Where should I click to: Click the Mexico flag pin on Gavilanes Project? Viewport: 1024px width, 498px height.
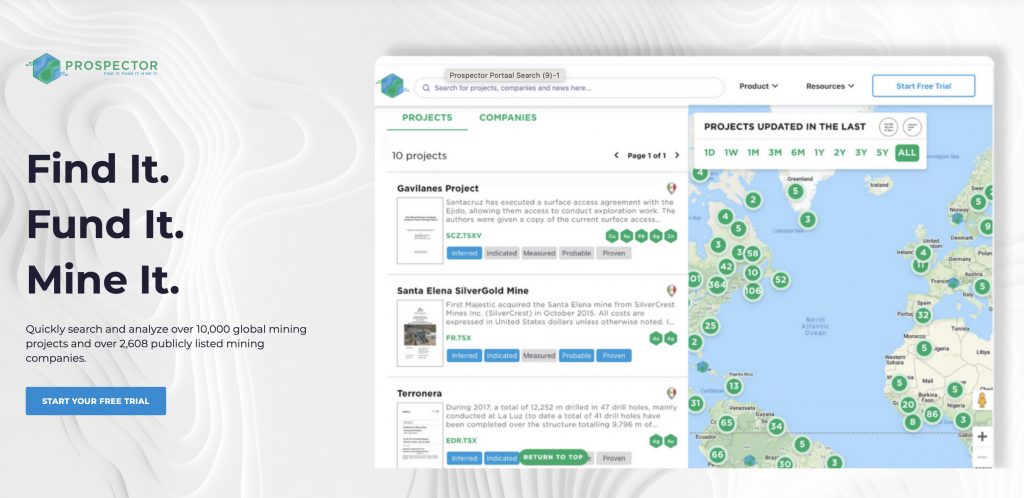point(671,188)
